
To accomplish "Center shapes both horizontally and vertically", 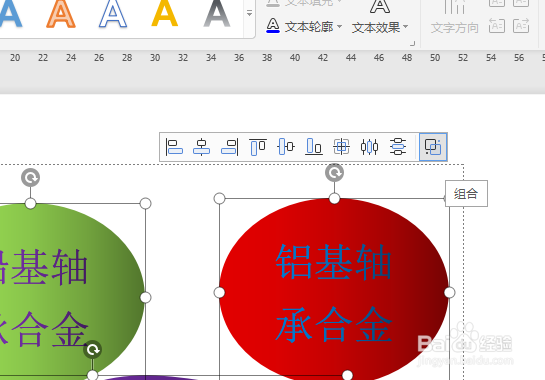I will point(341,147).
